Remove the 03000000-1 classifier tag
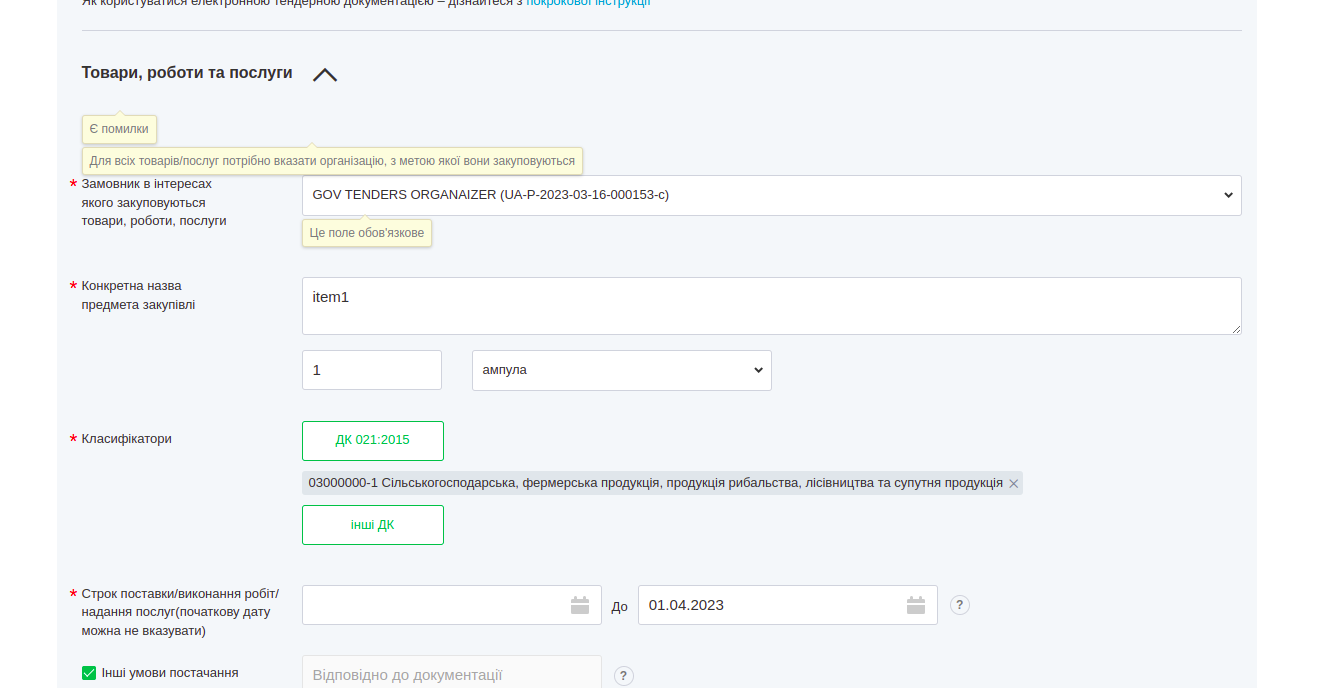1335x688 pixels. click(x=1013, y=484)
